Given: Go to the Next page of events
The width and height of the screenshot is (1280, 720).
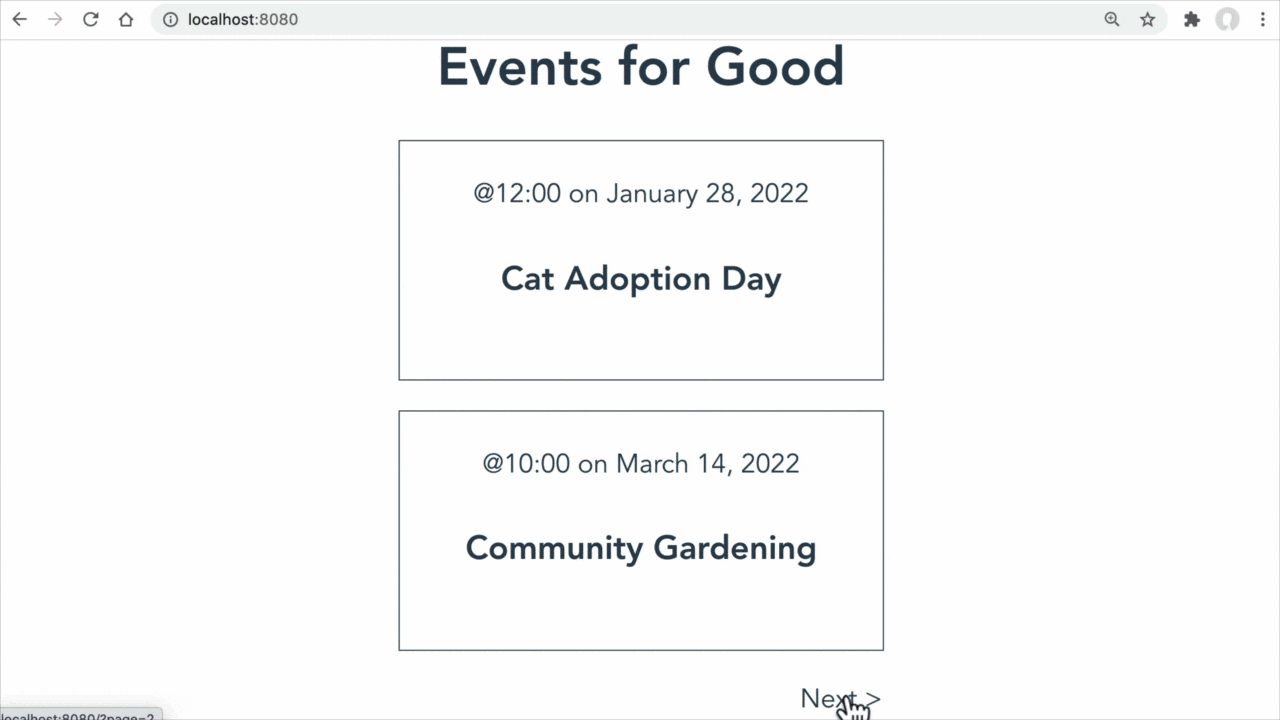Looking at the screenshot, I should 840,699.
